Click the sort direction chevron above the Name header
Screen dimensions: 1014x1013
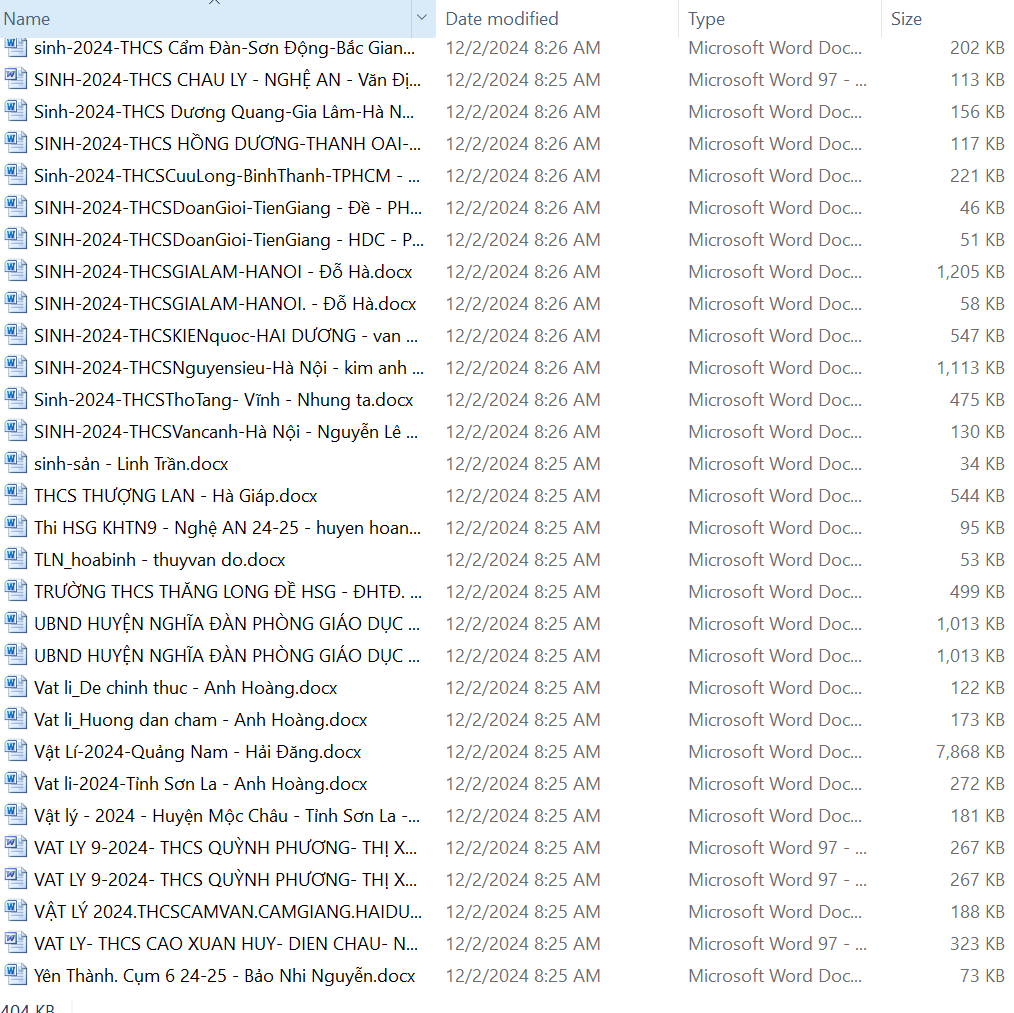click(214, 3)
